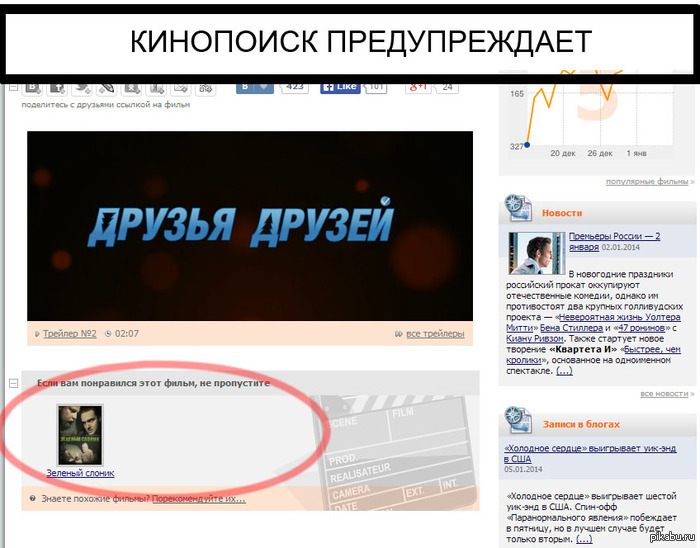
Task: Open популярные фильмы link
Action: click(647, 182)
